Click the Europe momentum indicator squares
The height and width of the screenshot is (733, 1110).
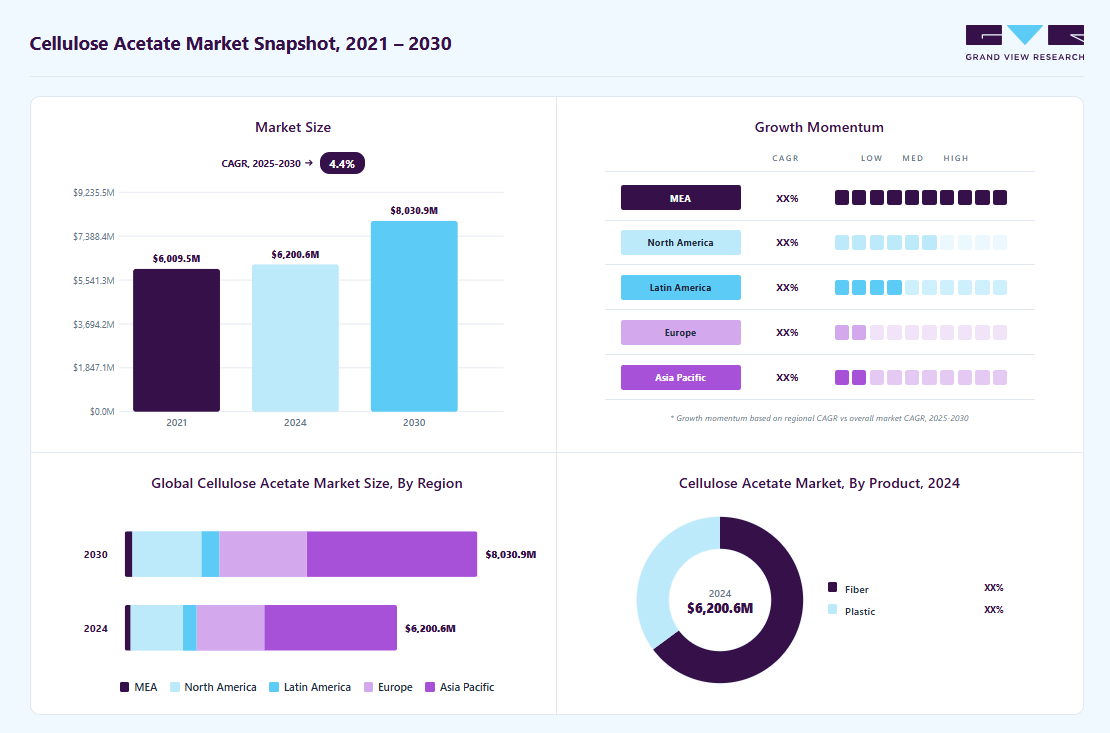(920, 332)
